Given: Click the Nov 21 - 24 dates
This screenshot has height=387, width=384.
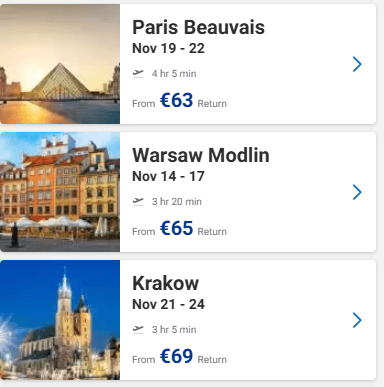Looking at the screenshot, I should (168, 304).
